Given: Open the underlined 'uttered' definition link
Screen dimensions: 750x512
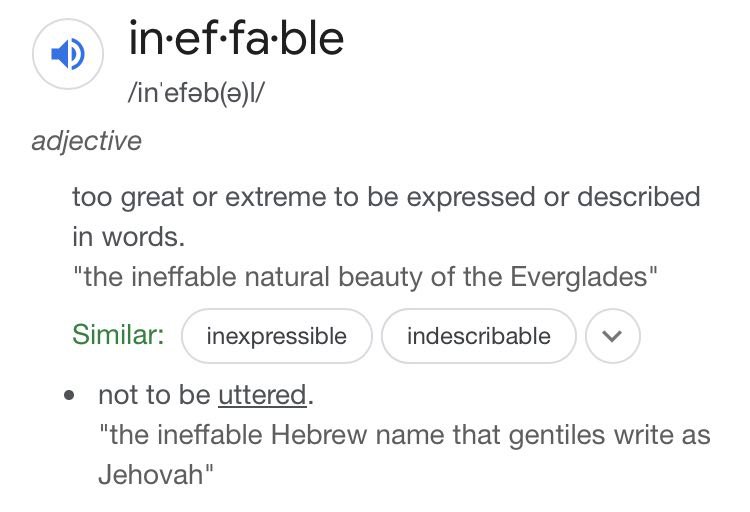Looking at the screenshot, I should (261, 396).
